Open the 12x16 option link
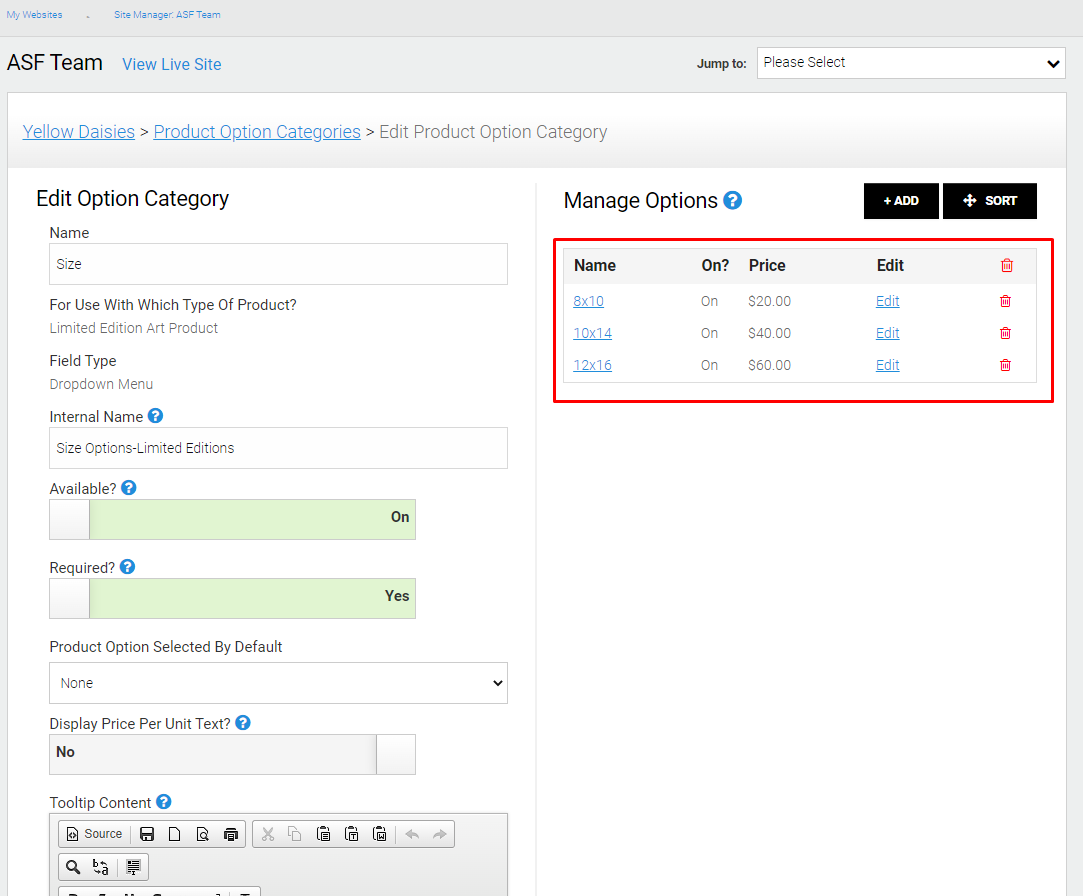1083x896 pixels. pos(592,365)
